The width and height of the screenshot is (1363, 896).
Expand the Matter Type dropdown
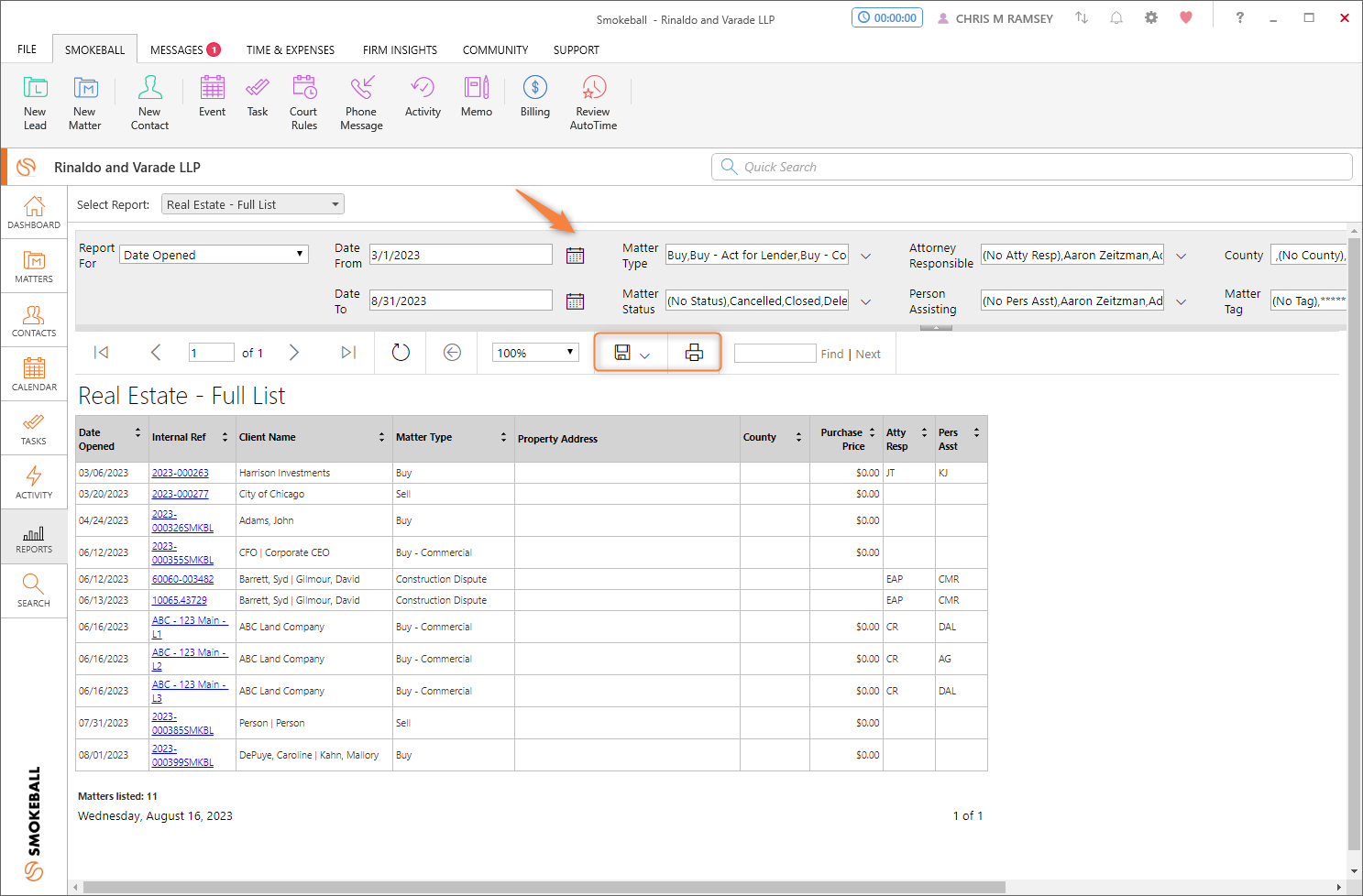(x=865, y=257)
